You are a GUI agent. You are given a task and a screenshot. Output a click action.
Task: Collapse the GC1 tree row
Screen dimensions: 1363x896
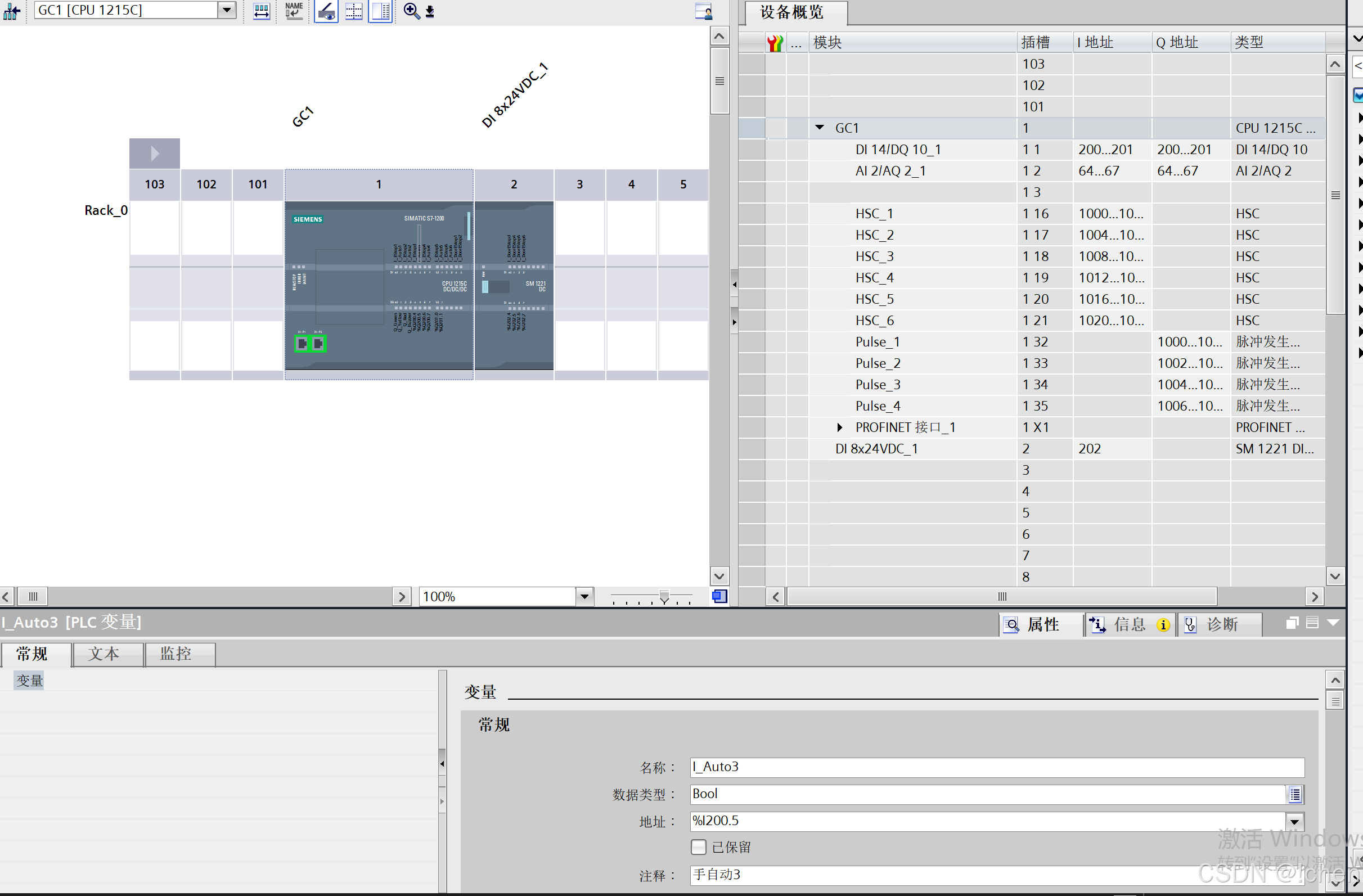click(x=820, y=128)
